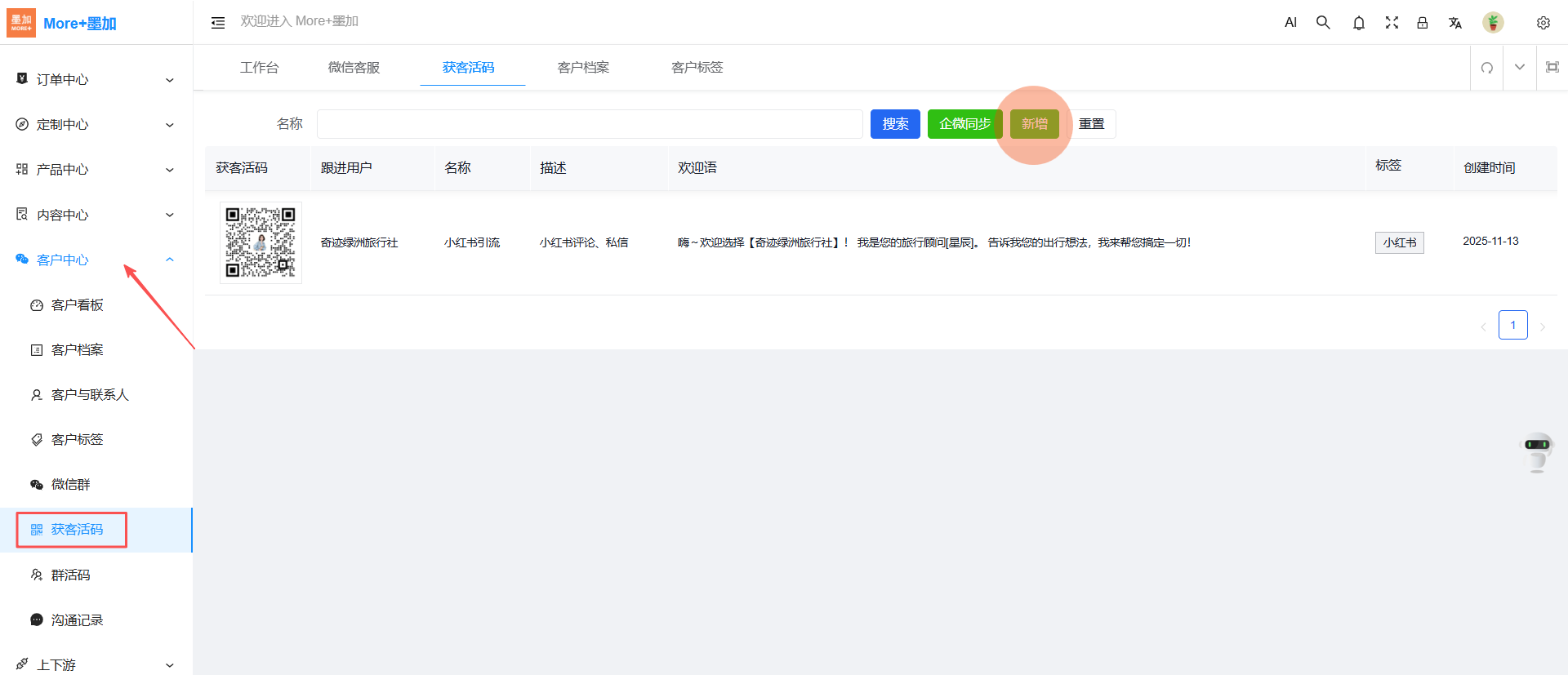Open the search magnifier icon
The height and width of the screenshot is (675, 1568).
point(1323,23)
